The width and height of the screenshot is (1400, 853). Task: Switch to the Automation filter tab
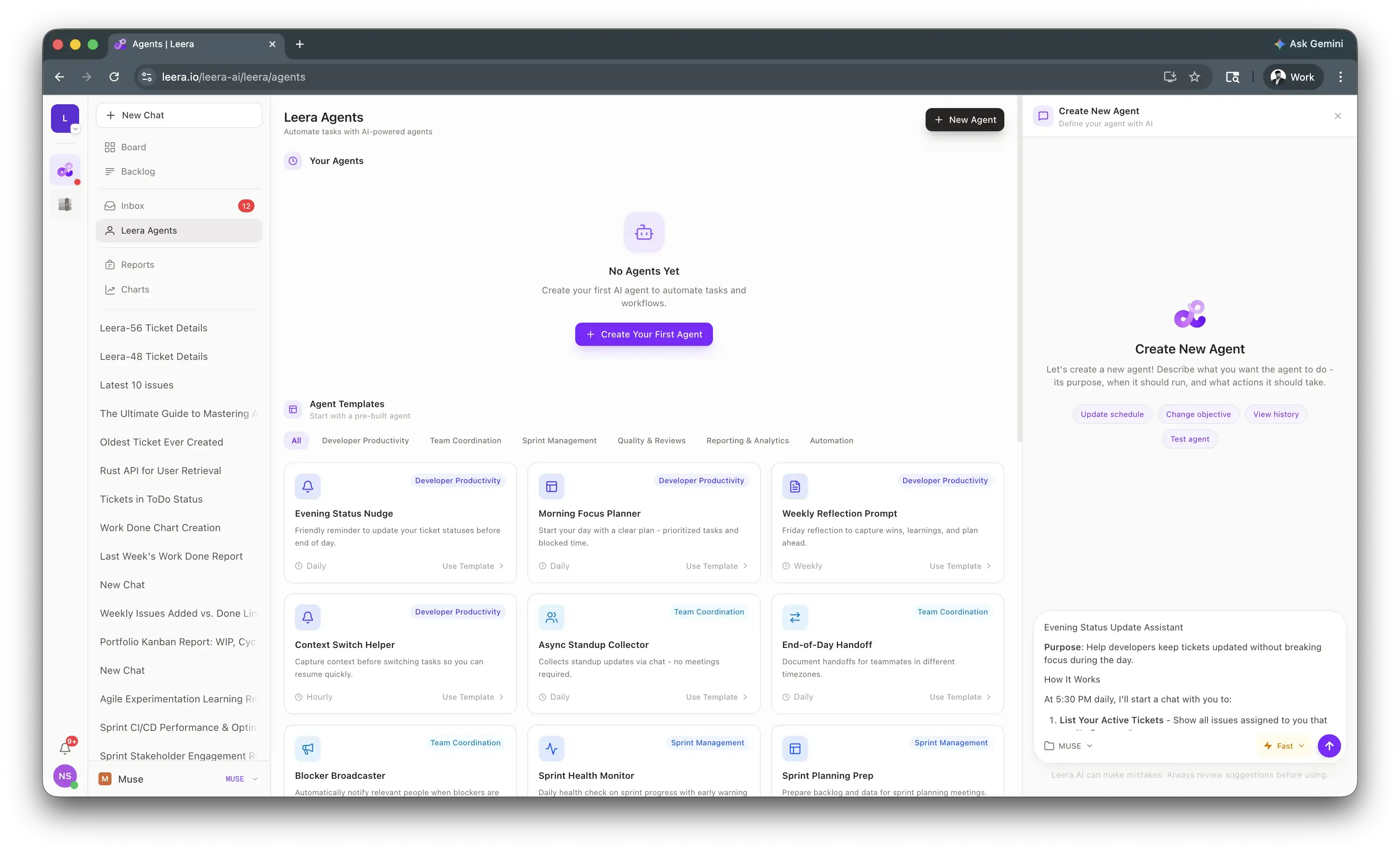pyautogui.click(x=831, y=441)
